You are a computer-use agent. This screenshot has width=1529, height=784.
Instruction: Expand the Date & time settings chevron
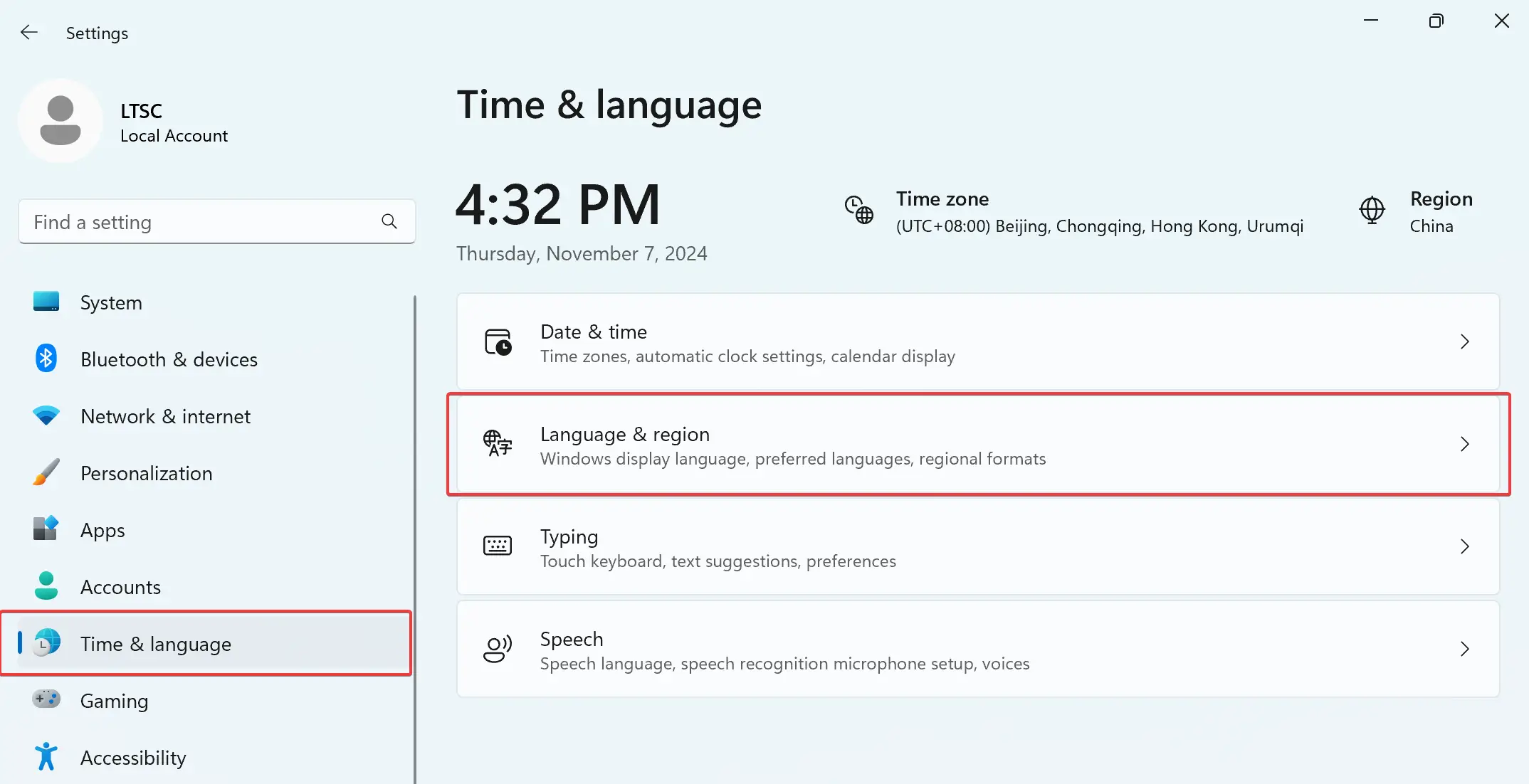(x=1464, y=341)
